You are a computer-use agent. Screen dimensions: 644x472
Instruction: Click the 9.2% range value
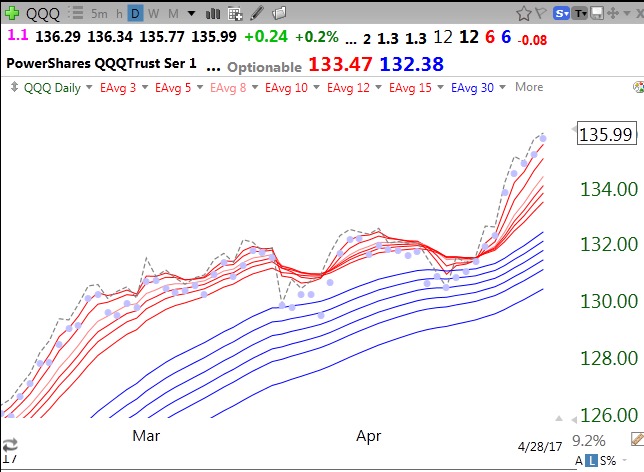click(589, 441)
